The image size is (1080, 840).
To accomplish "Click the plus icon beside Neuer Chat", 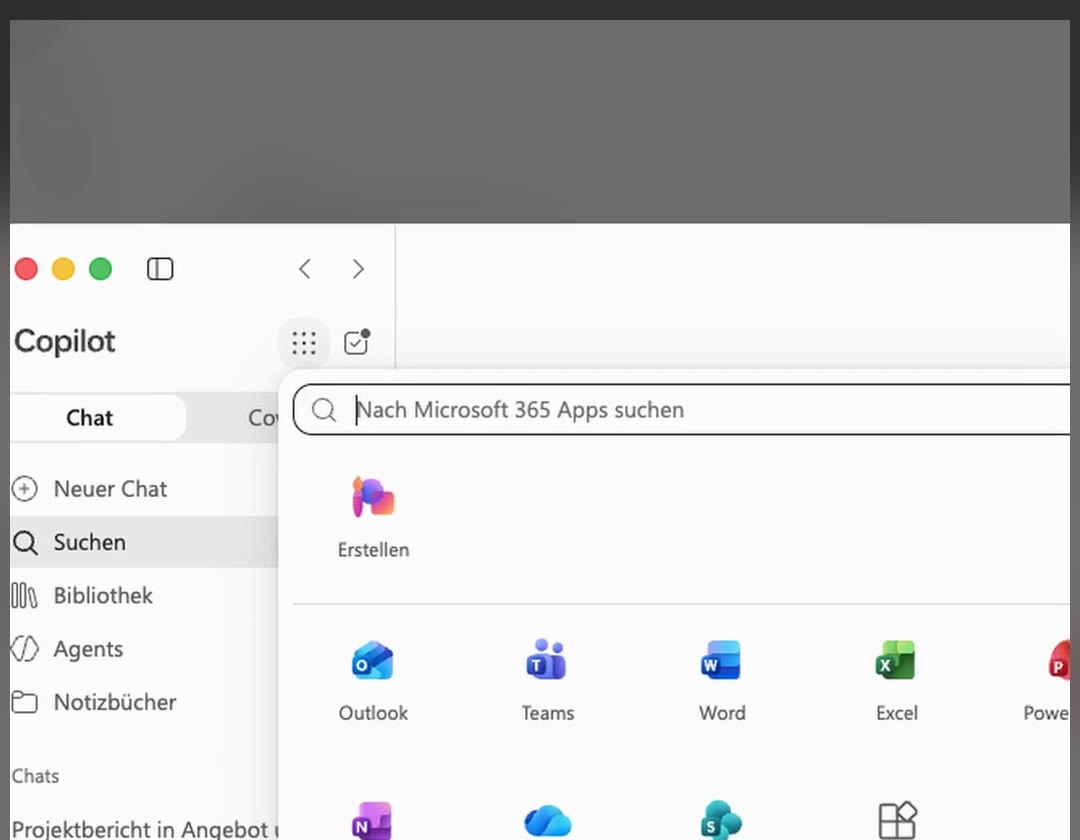I will (25, 489).
